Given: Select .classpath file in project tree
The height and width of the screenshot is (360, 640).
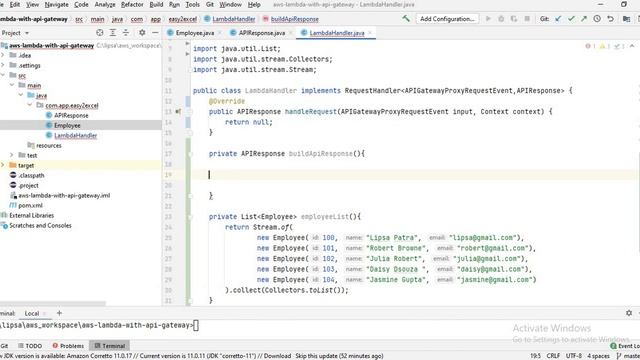Looking at the screenshot, I should coord(31,175).
